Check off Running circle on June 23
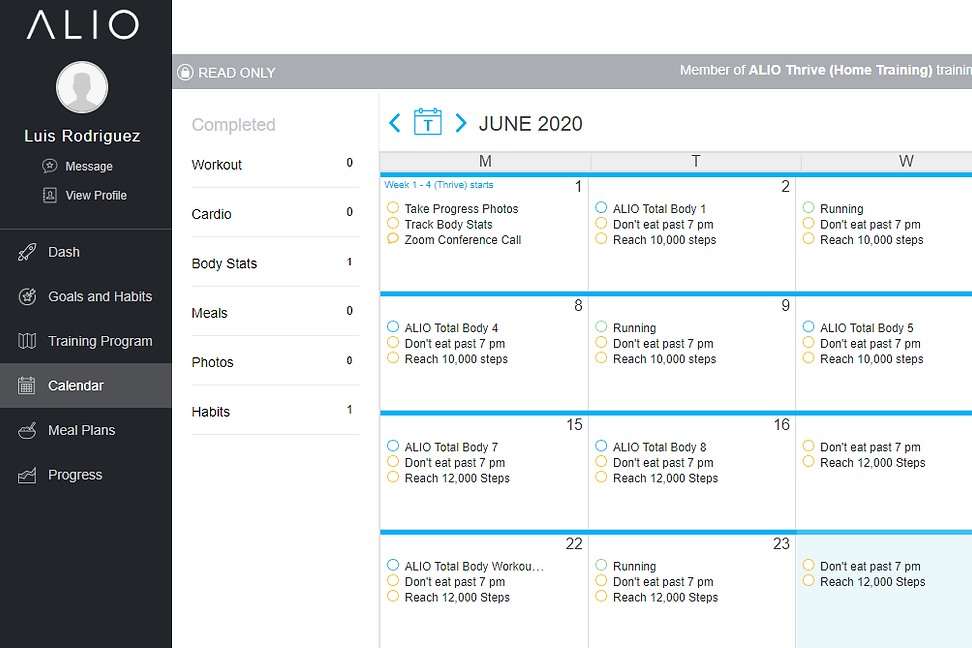The height and width of the screenshot is (648, 972). (601, 564)
